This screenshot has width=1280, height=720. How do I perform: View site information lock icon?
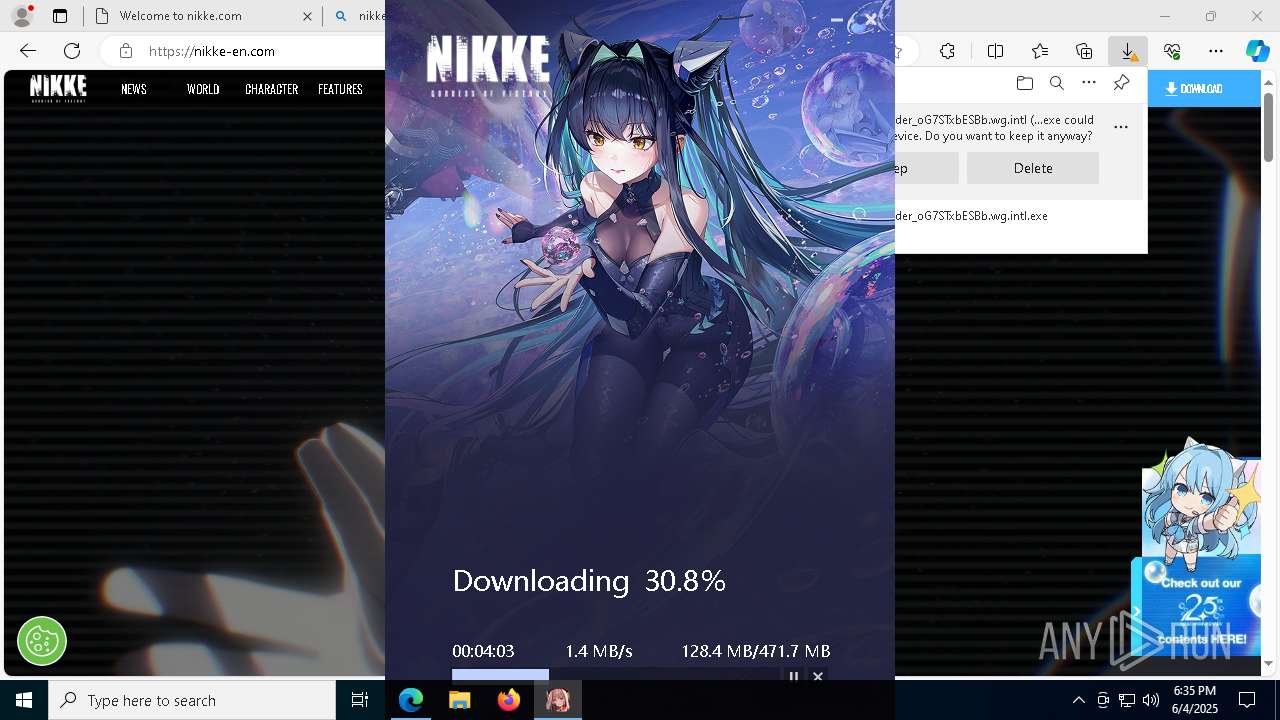[x=125, y=51]
